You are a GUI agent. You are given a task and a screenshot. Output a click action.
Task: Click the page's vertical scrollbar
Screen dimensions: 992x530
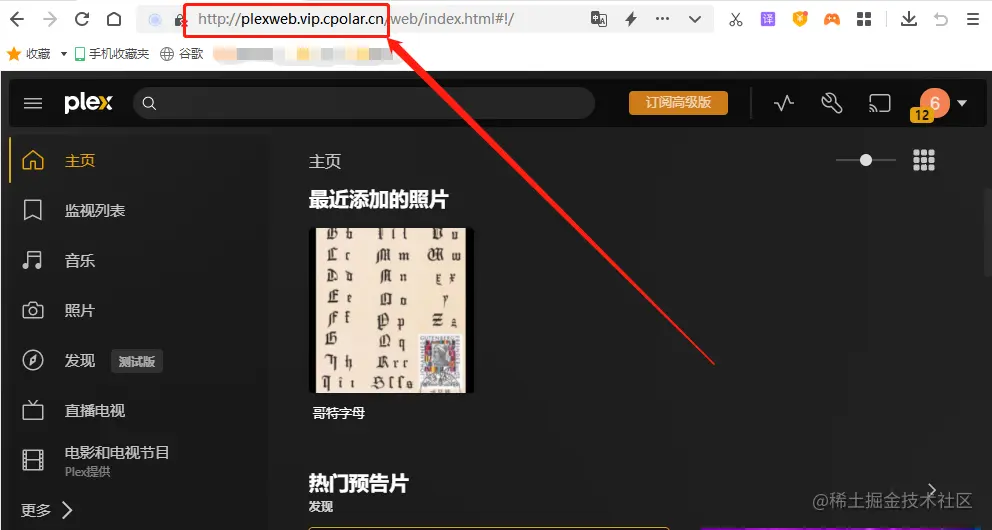pos(986,234)
